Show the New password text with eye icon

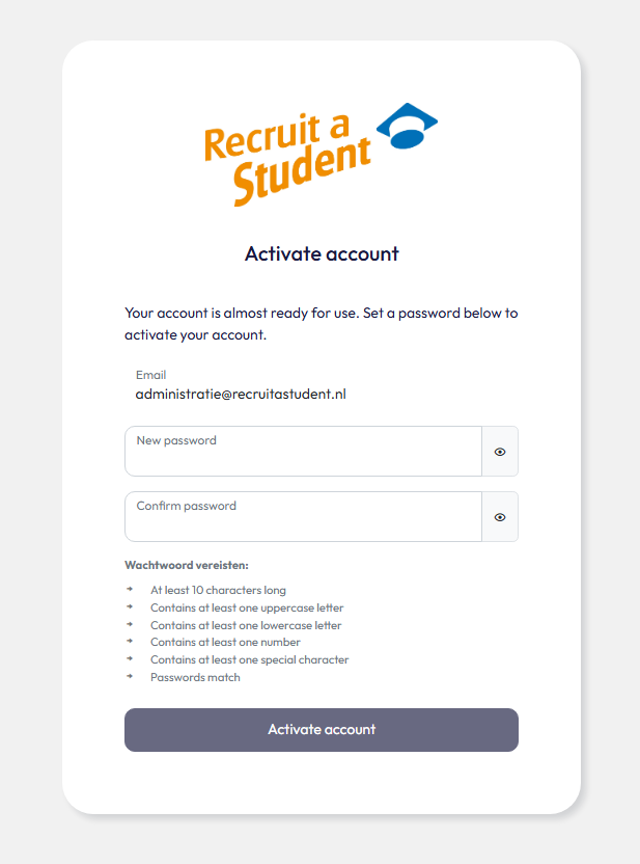tap(500, 451)
